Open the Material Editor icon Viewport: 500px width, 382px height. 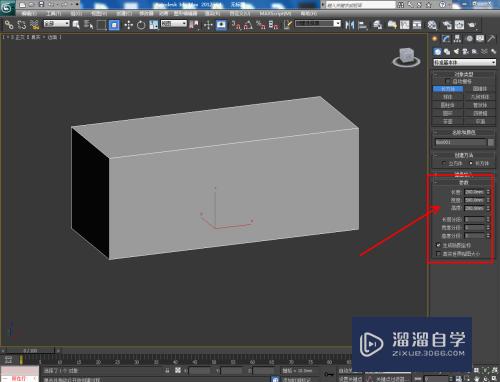coord(432,25)
